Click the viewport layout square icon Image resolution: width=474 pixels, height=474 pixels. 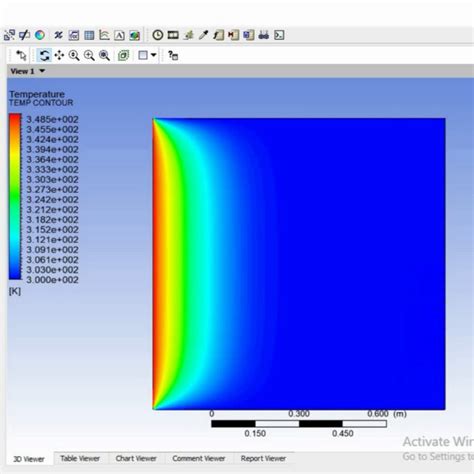pyautogui.click(x=143, y=55)
